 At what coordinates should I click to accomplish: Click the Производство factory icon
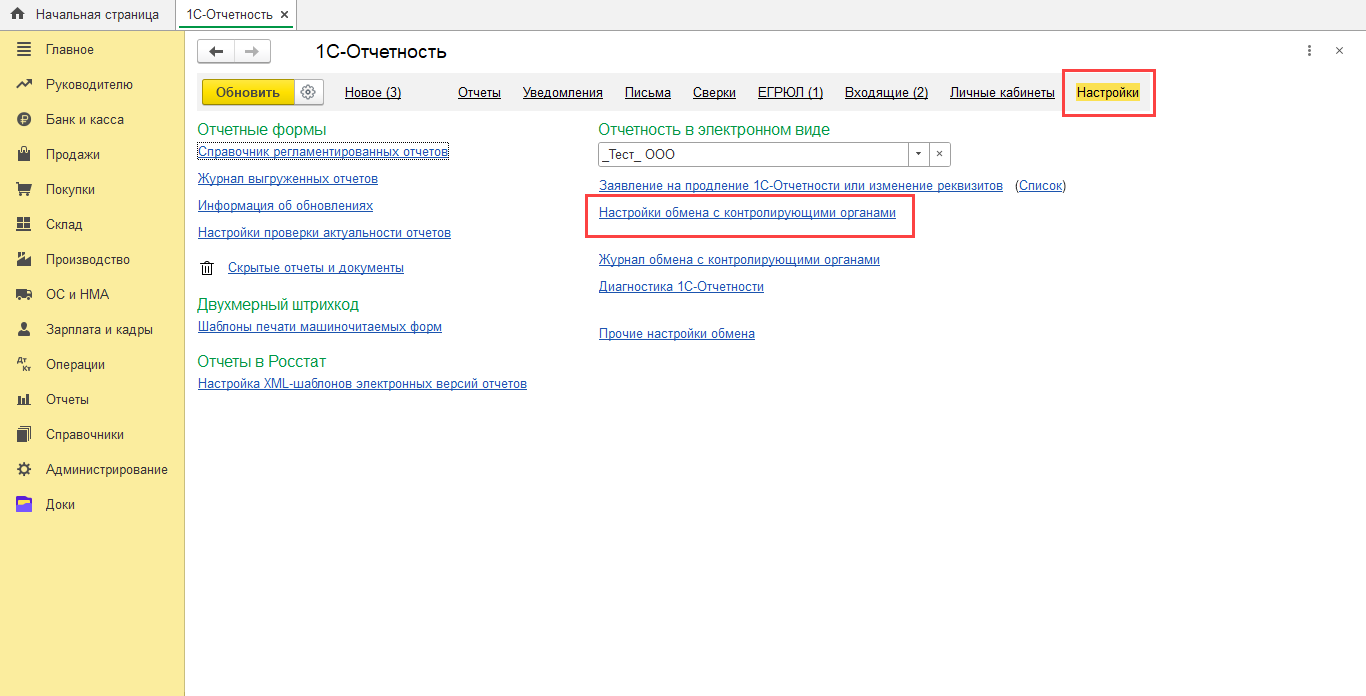point(24,259)
